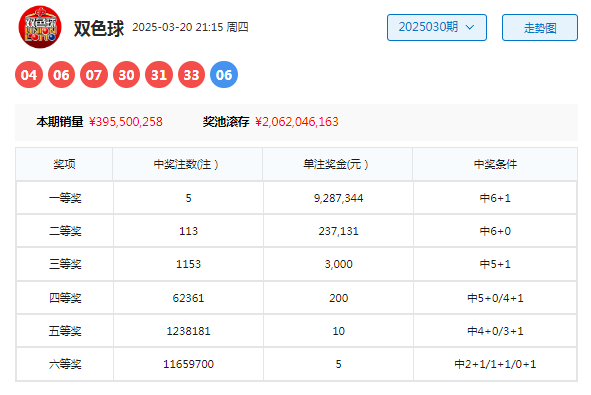Click the blue ball 06
The image size is (591, 395).
(x=224, y=75)
